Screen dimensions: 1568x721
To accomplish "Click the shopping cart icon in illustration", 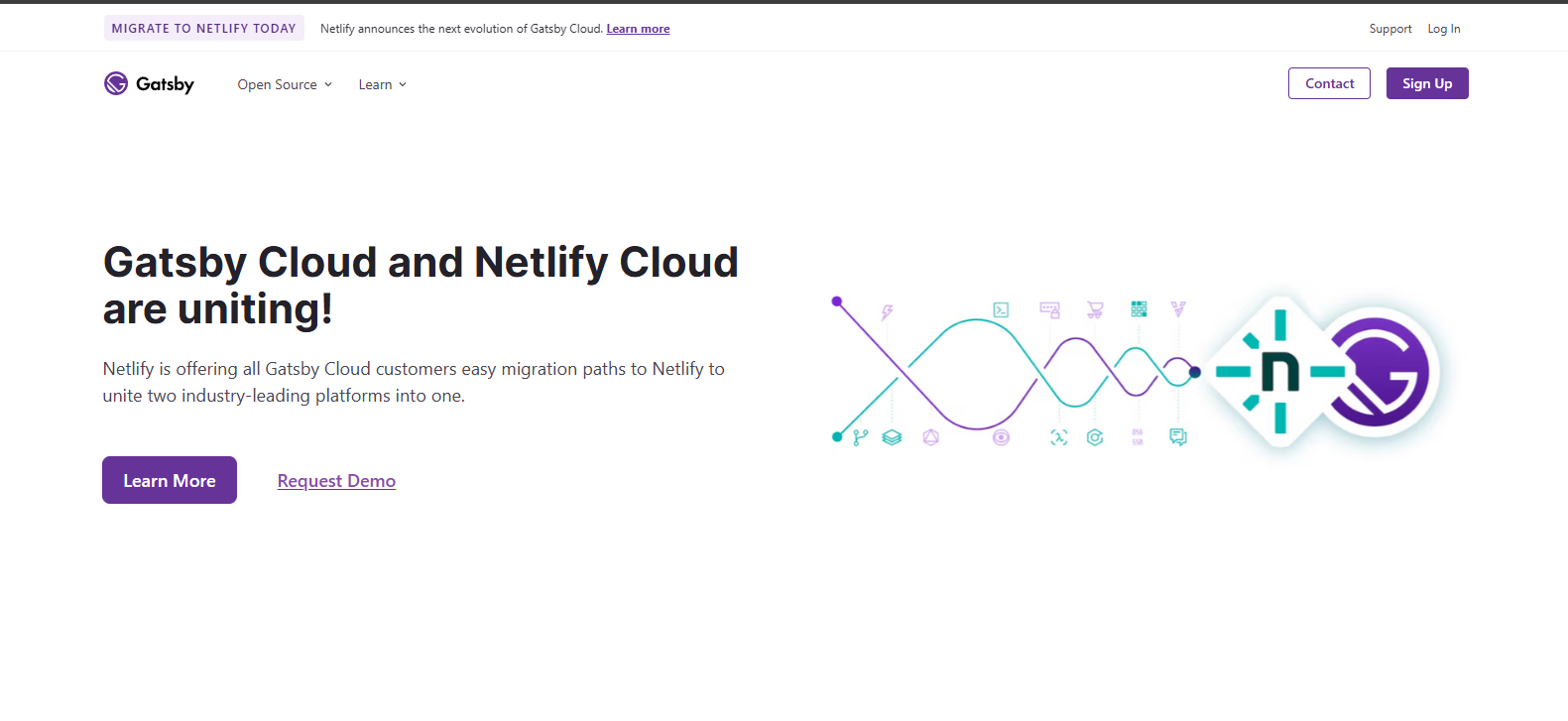I will click(1095, 309).
